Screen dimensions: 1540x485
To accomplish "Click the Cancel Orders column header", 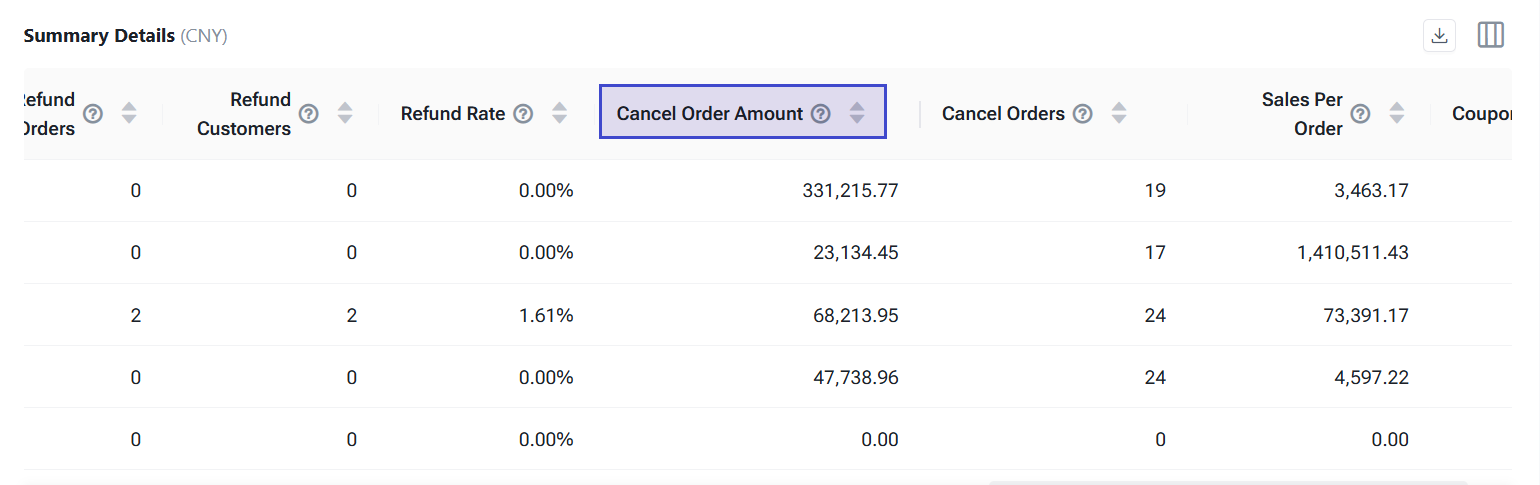I will [1003, 114].
